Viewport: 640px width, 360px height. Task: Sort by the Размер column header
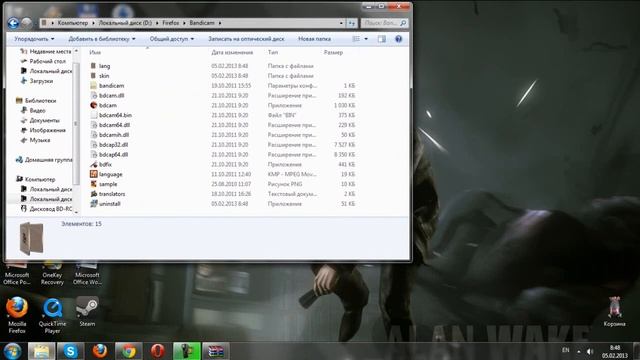click(x=333, y=52)
